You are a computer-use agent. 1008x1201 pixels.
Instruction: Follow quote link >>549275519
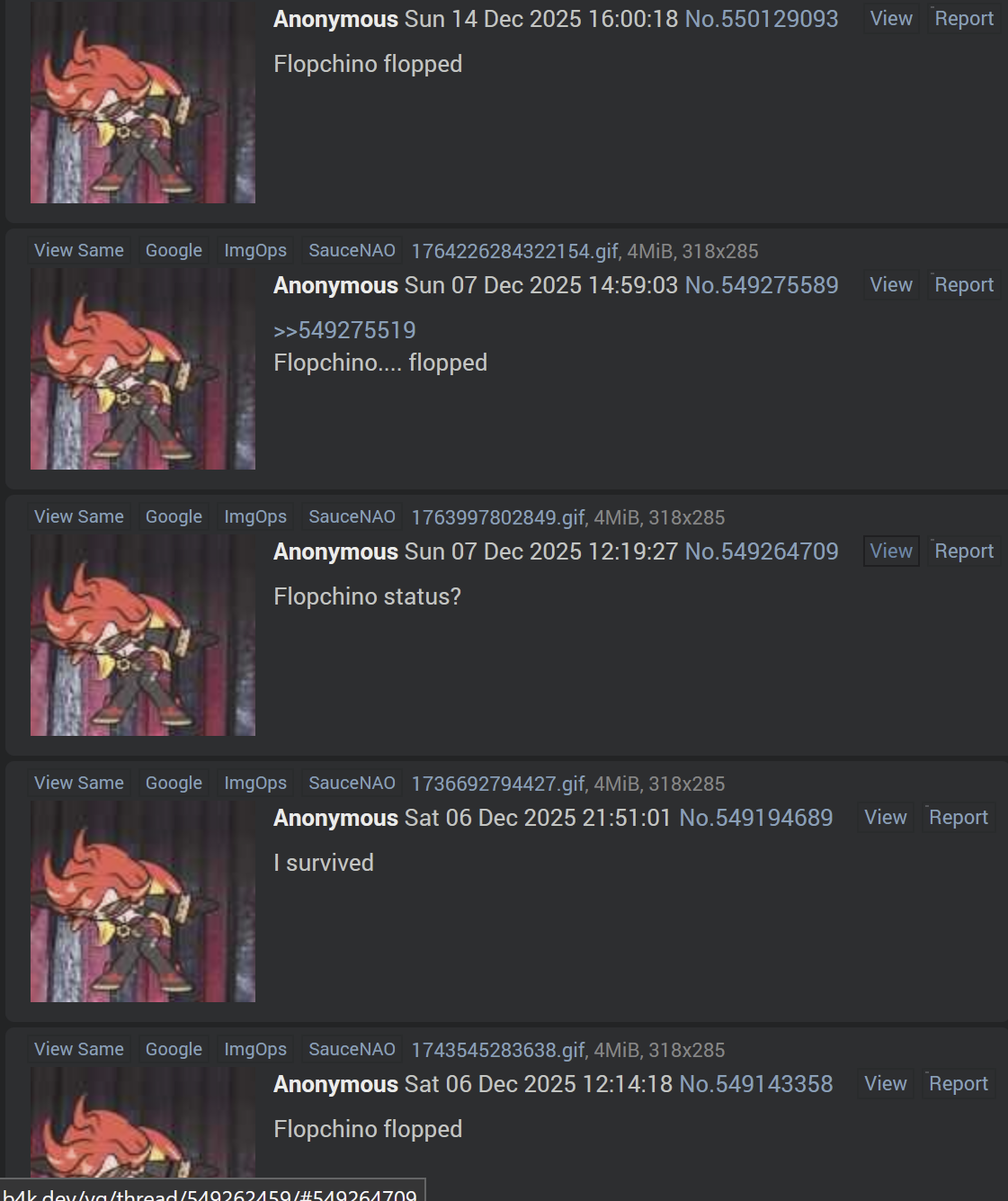point(344,330)
